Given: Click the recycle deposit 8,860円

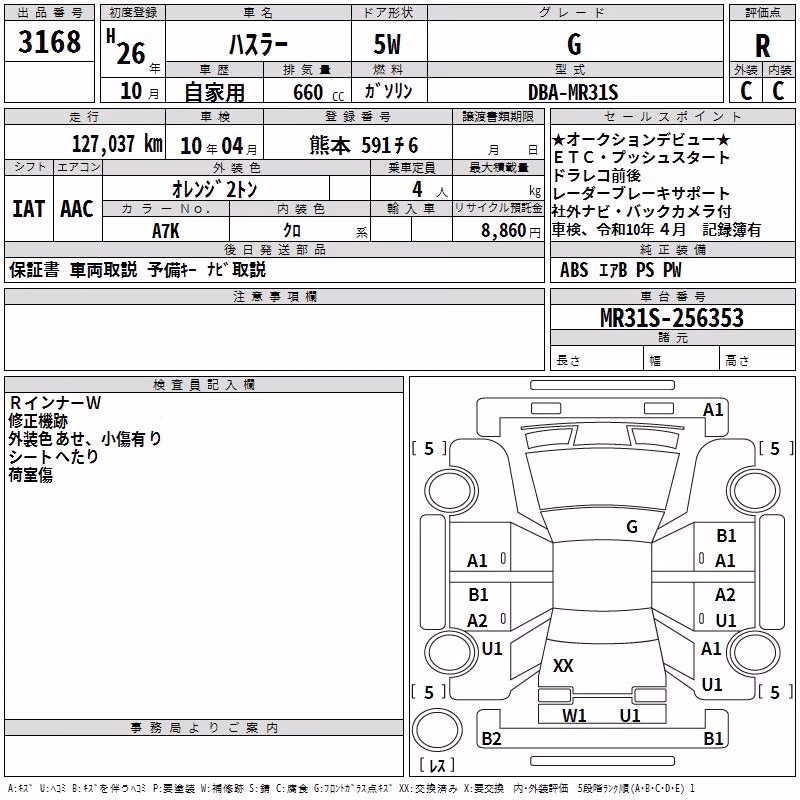Looking at the screenshot, I should (x=511, y=231).
